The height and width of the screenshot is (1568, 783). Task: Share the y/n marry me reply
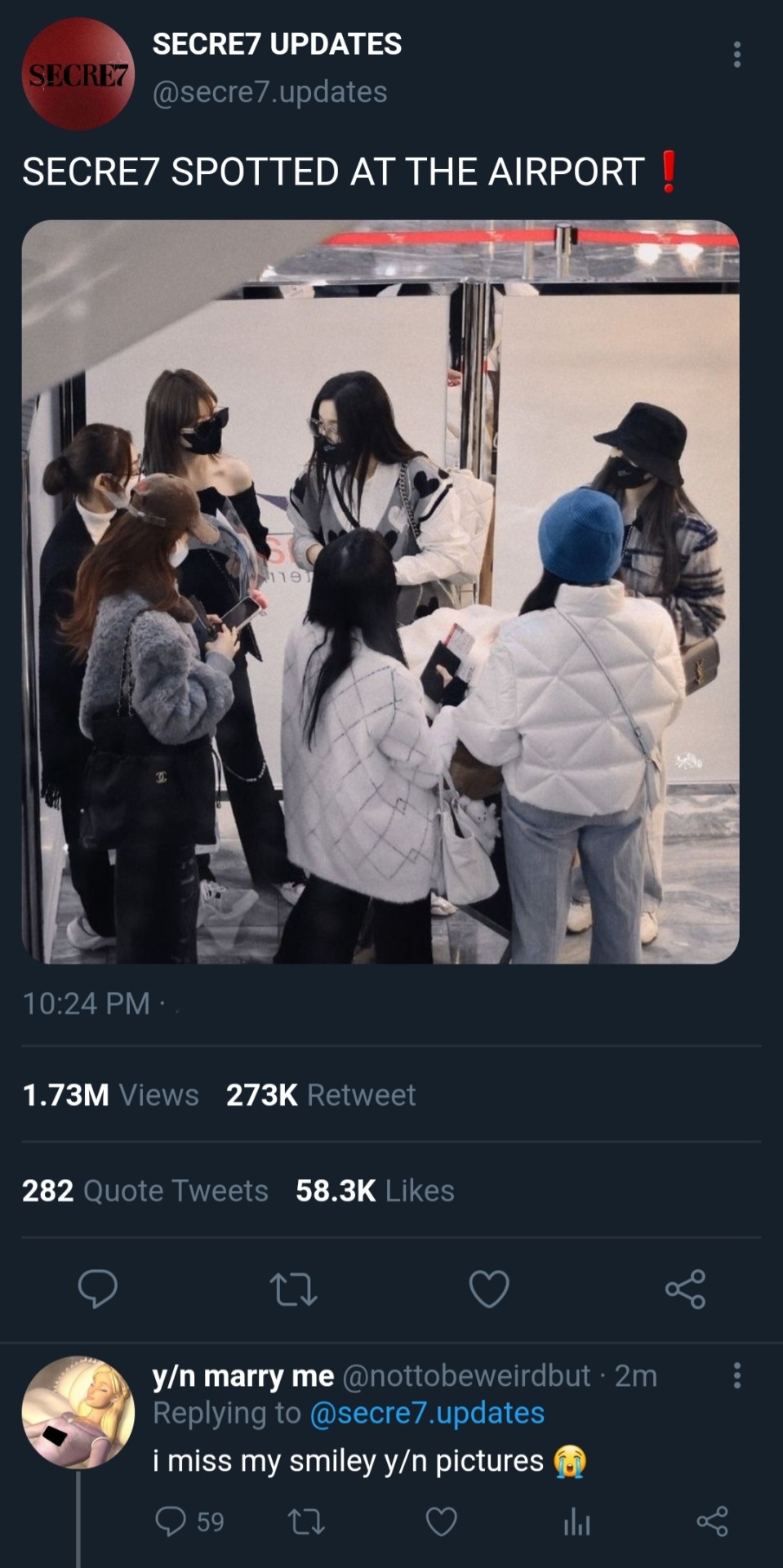click(712, 1521)
